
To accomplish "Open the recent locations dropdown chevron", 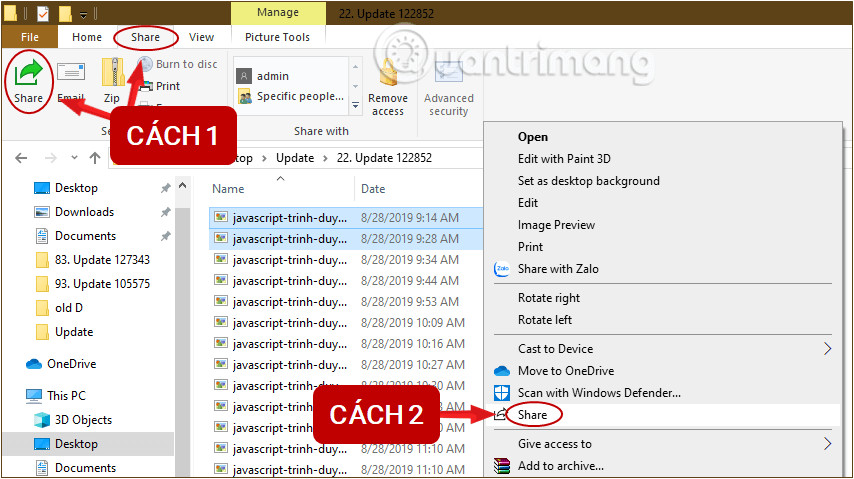I will [x=74, y=157].
